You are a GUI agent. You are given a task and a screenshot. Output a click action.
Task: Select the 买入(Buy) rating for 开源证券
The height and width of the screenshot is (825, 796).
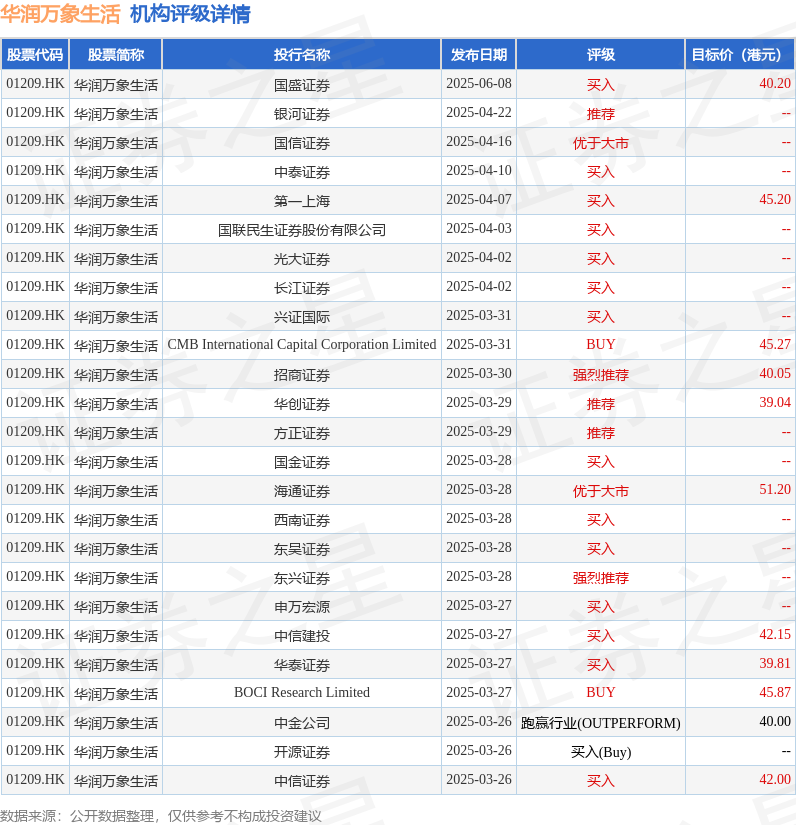click(600, 752)
